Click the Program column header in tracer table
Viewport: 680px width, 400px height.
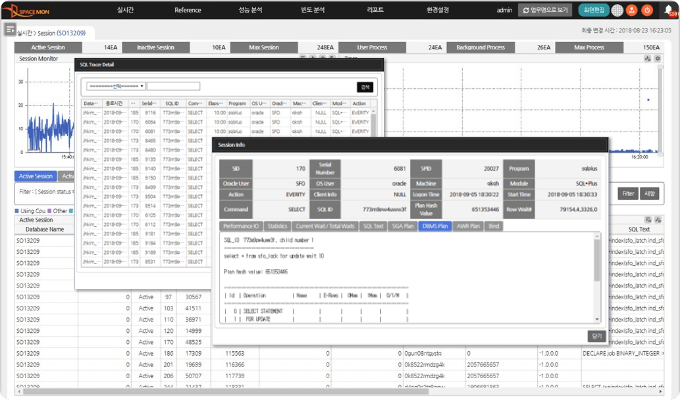(237, 103)
